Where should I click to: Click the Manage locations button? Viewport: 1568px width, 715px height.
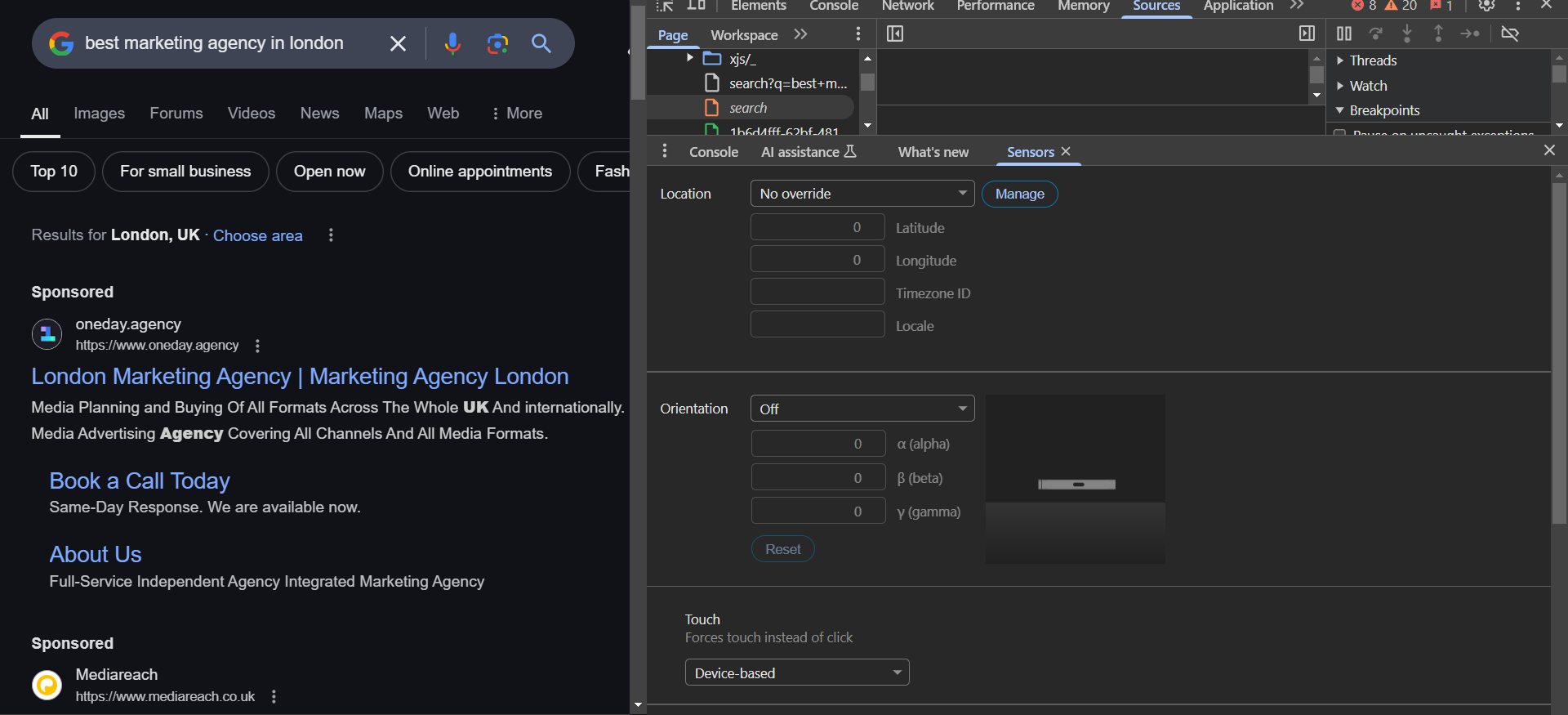[x=1019, y=194]
